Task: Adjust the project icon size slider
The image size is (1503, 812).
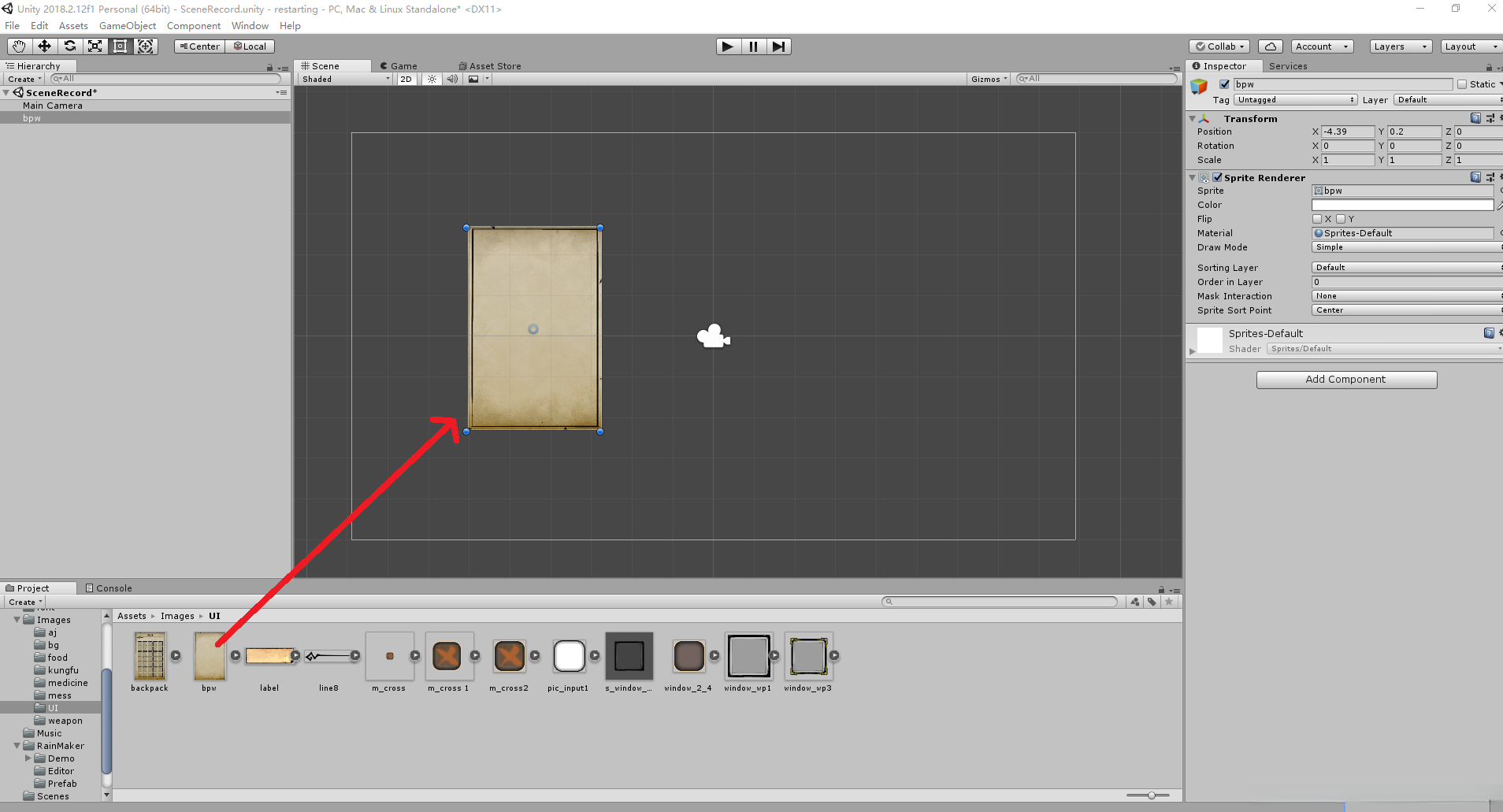Action: pos(1151,795)
